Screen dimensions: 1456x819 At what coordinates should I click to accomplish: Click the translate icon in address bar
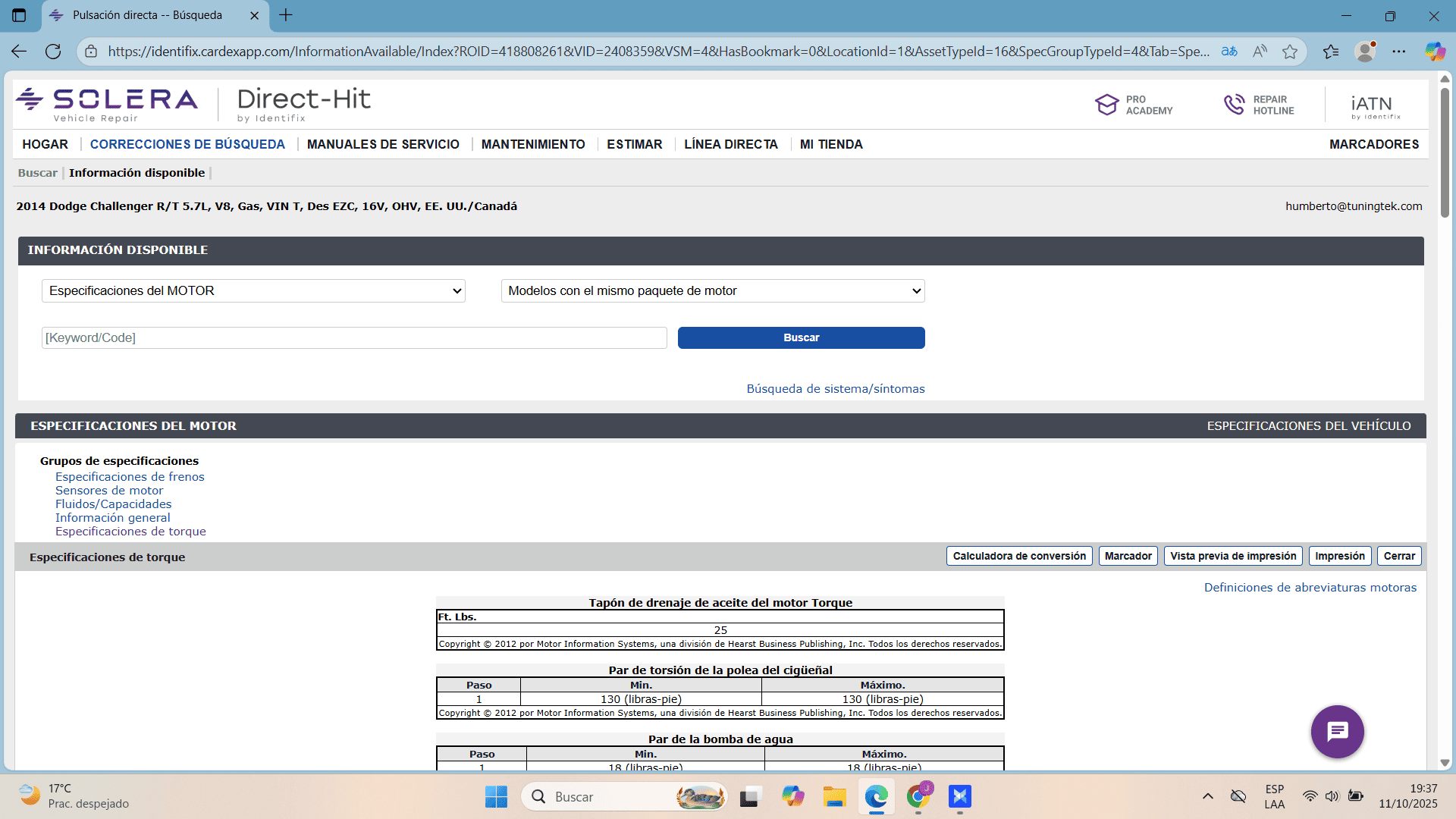[x=1229, y=51]
